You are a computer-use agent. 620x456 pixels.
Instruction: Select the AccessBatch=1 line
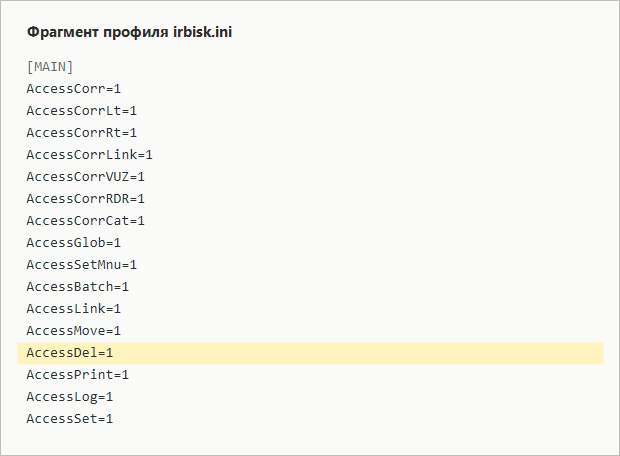[x=78, y=287]
